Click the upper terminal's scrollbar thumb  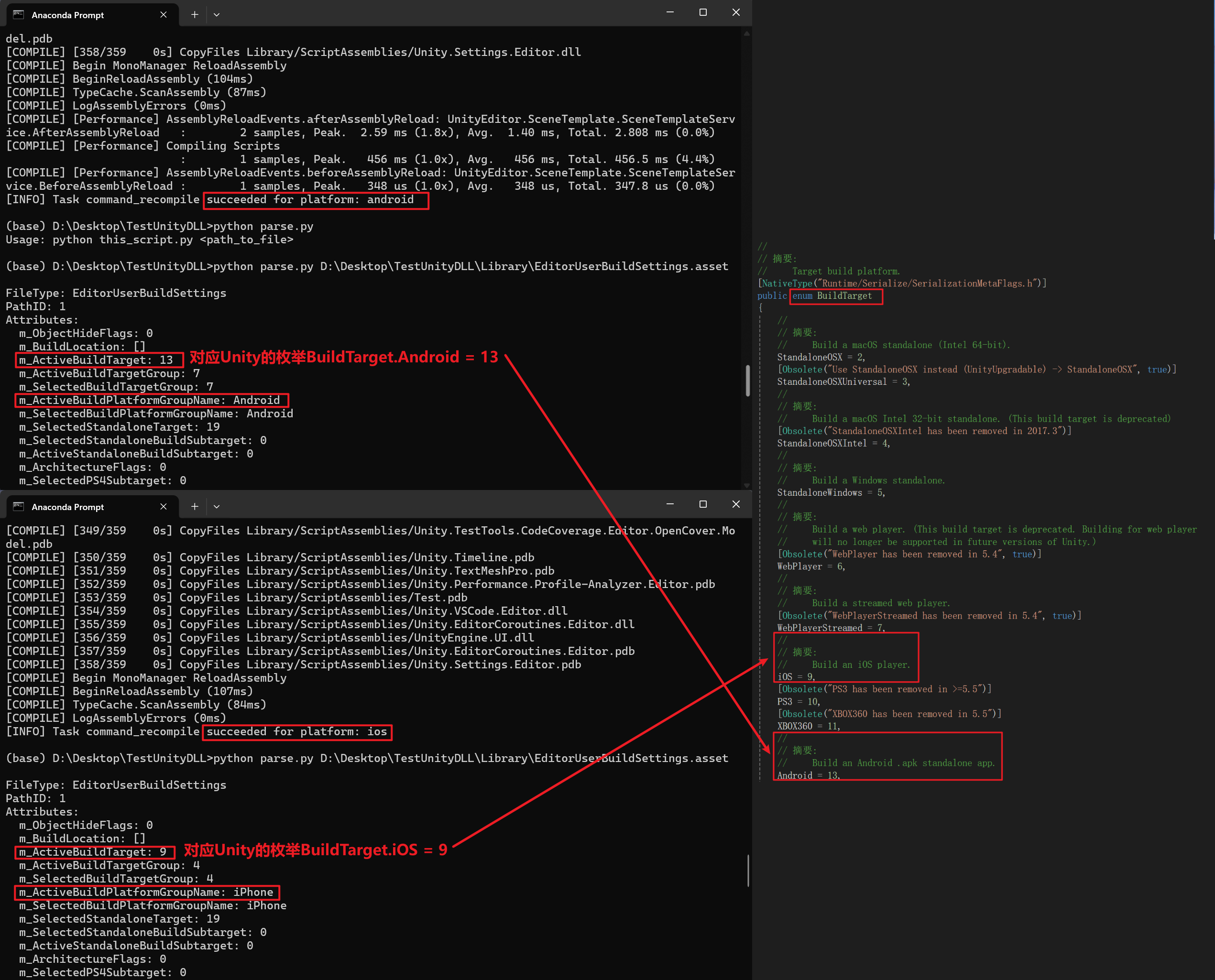pos(747,381)
